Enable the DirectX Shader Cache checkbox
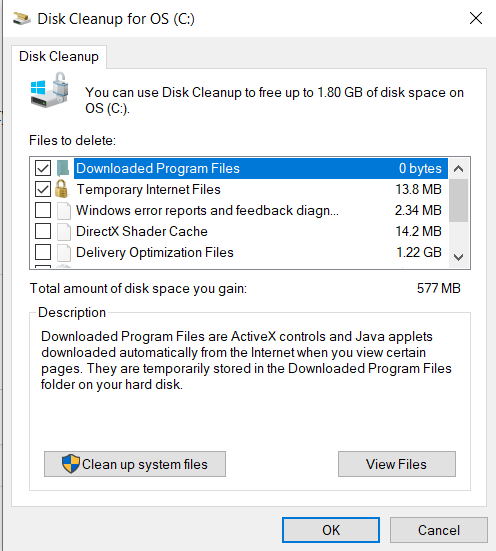Viewport: 496px width, 551px height. coord(43,232)
